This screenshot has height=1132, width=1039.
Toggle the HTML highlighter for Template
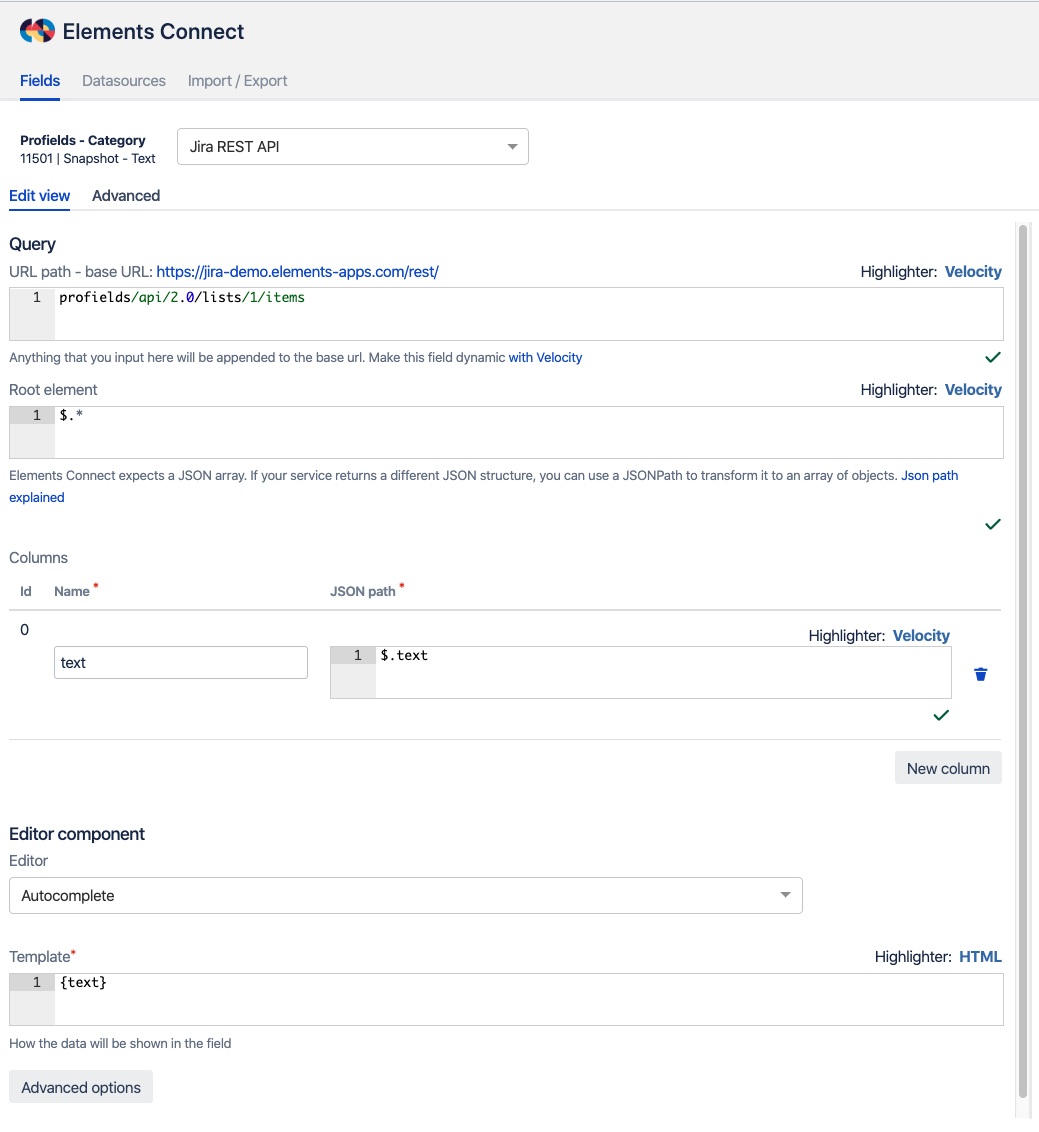(980, 957)
